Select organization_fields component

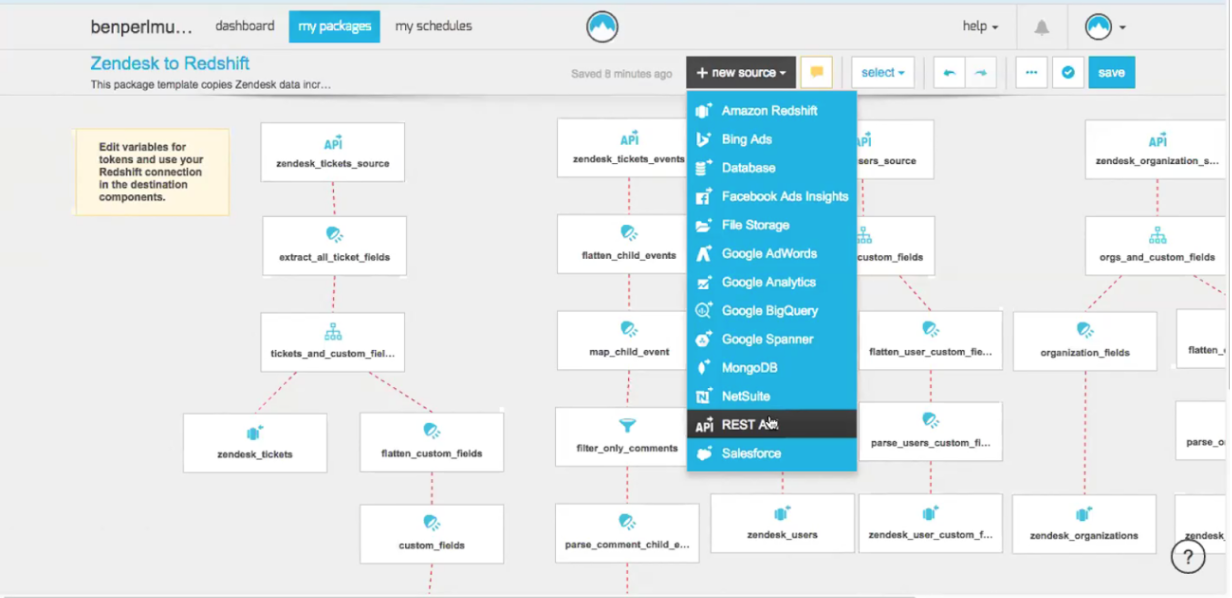pyautogui.click(x=1085, y=342)
